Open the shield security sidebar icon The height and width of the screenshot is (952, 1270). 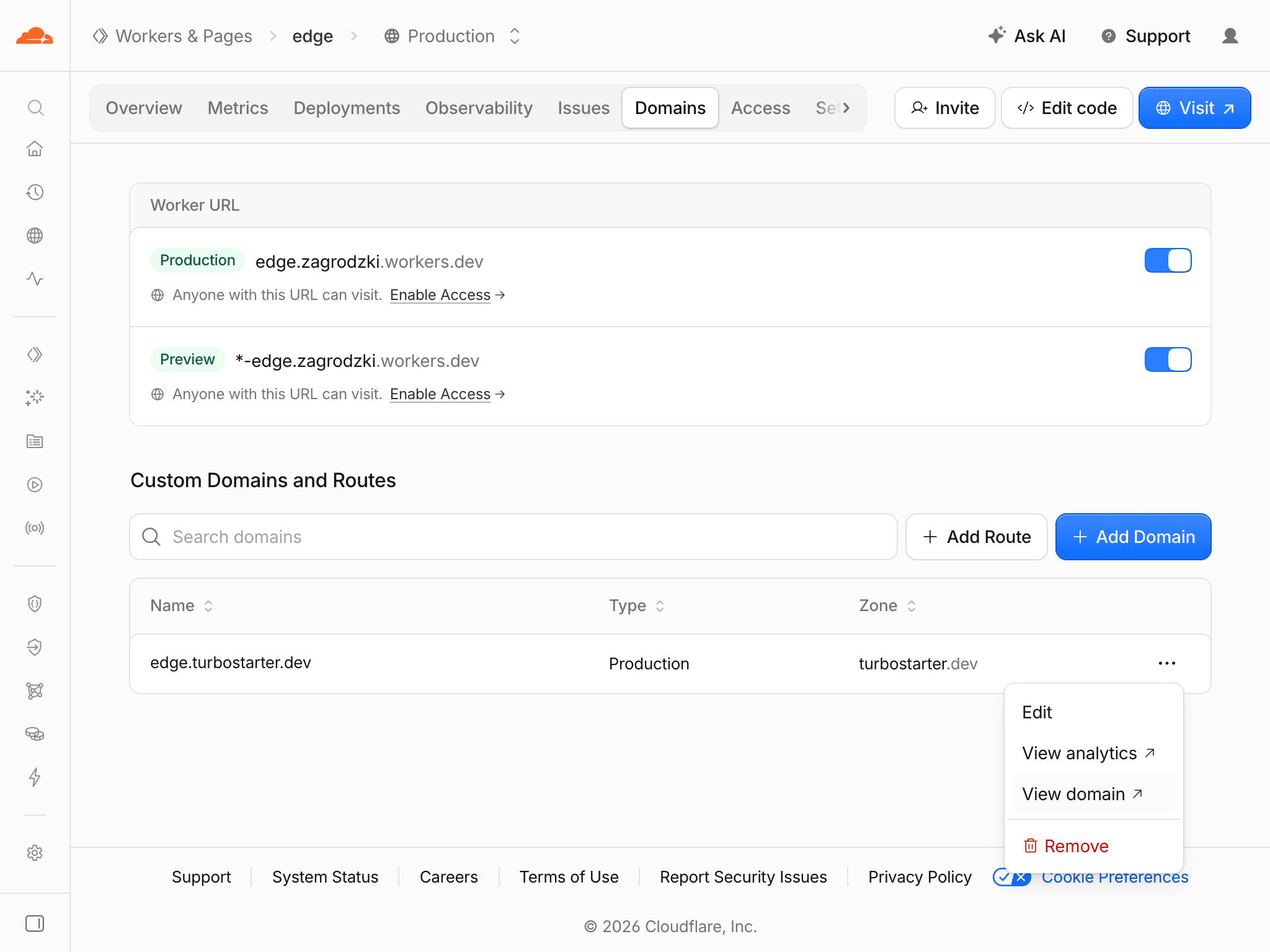tap(35, 604)
